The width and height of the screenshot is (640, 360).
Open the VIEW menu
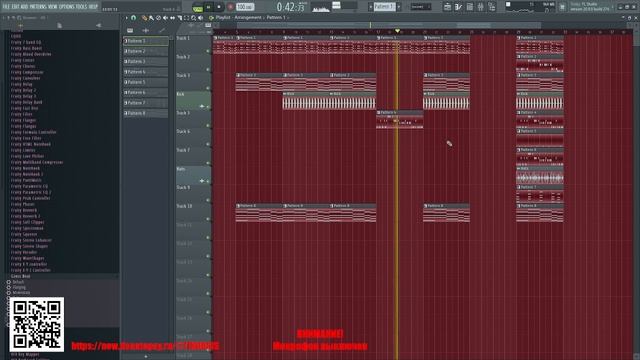[53, 7]
